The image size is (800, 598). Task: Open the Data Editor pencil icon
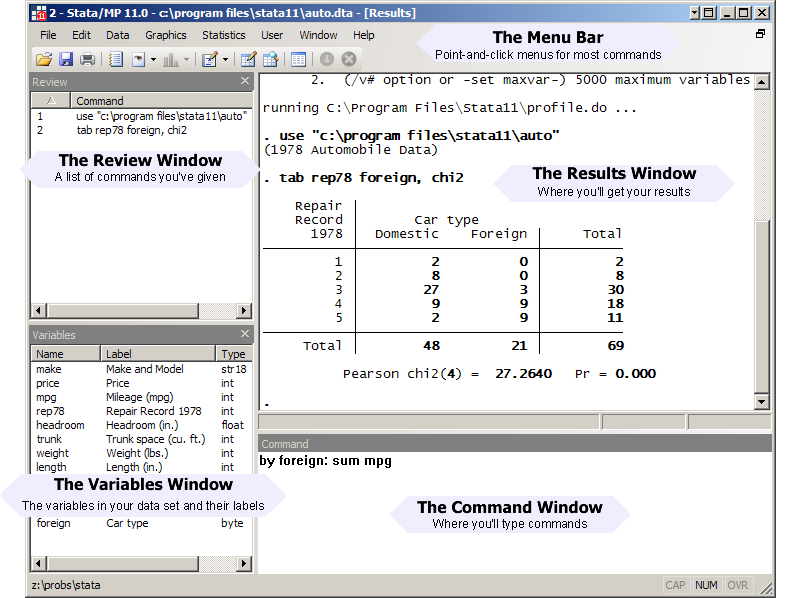tap(248, 60)
